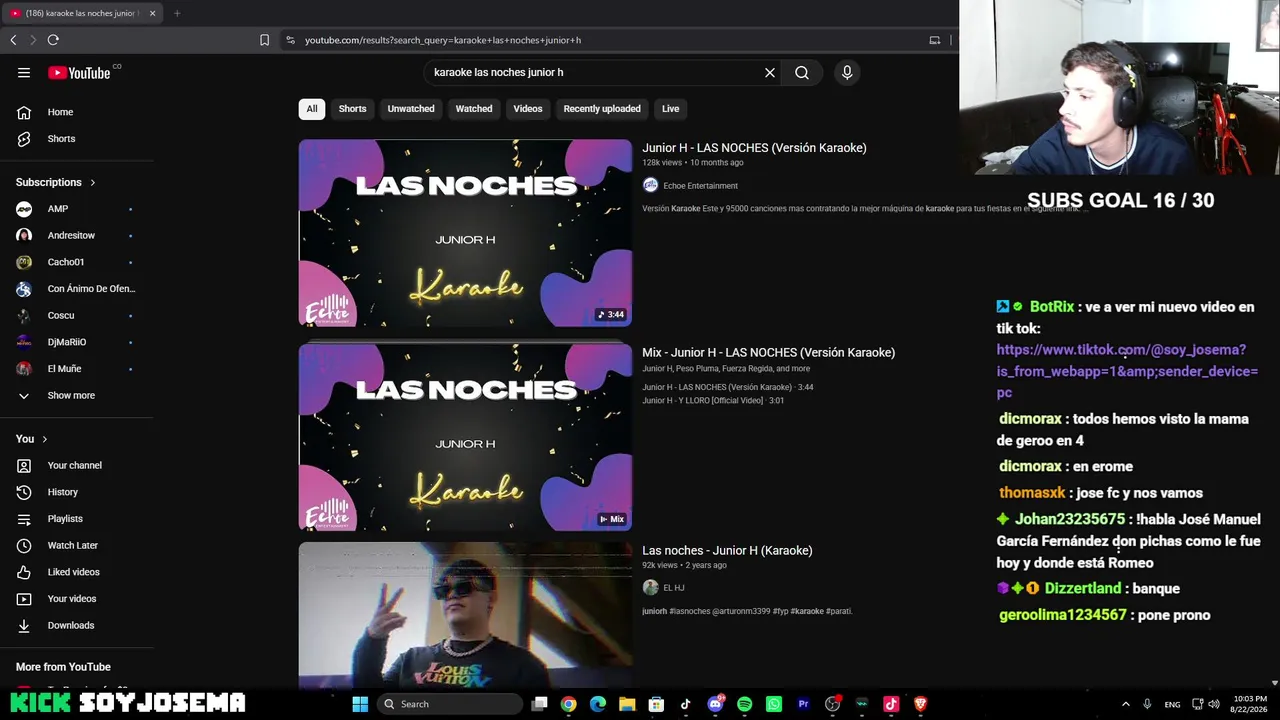Open the Mix - Junior H - LAS NOCHES title

pos(768,352)
